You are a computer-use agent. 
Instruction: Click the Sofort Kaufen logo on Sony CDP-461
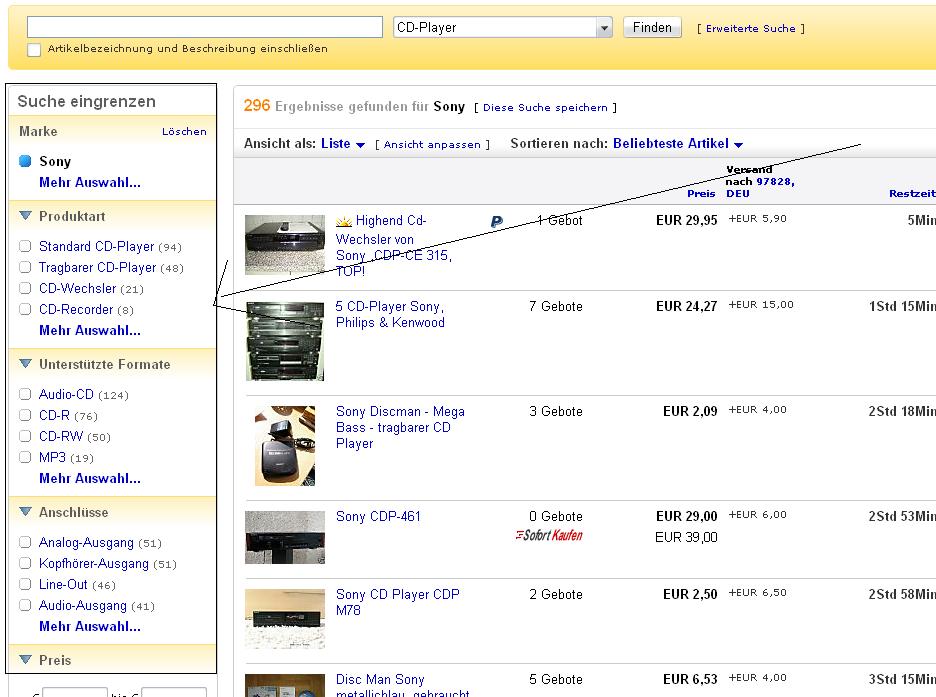tap(549, 535)
